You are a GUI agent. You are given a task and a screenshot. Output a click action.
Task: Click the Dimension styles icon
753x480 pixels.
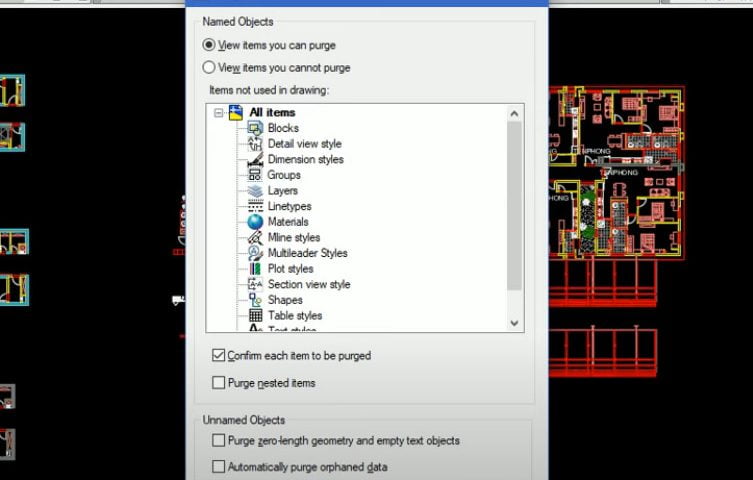(255, 160)
